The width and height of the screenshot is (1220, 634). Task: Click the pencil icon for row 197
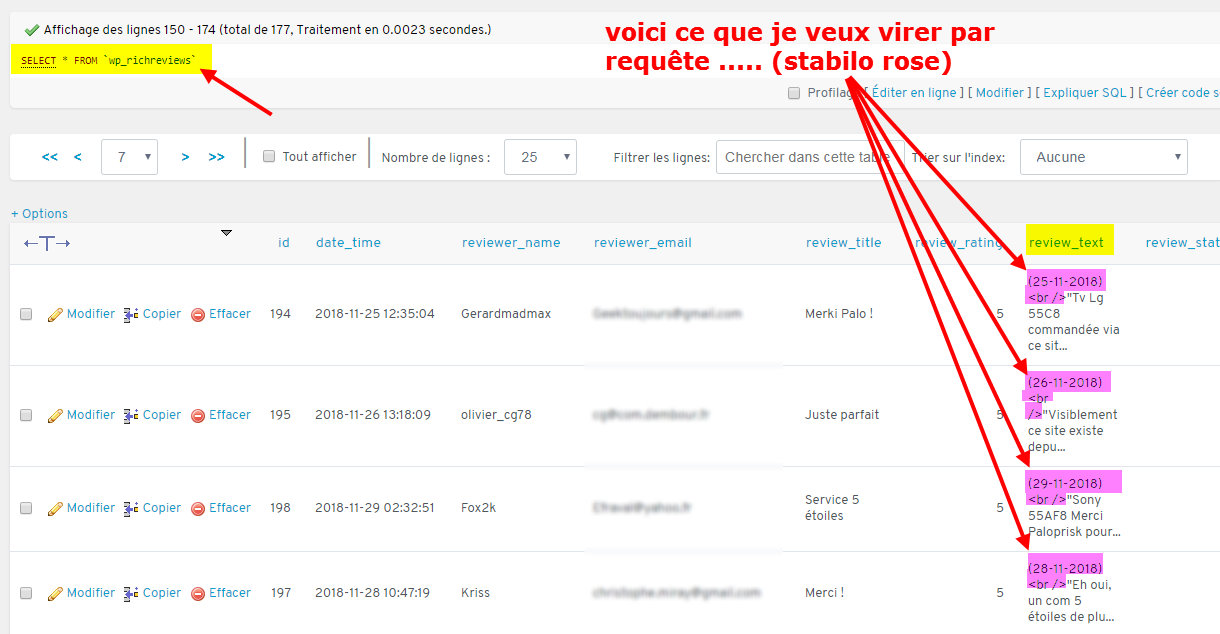(x=55, y=593)
